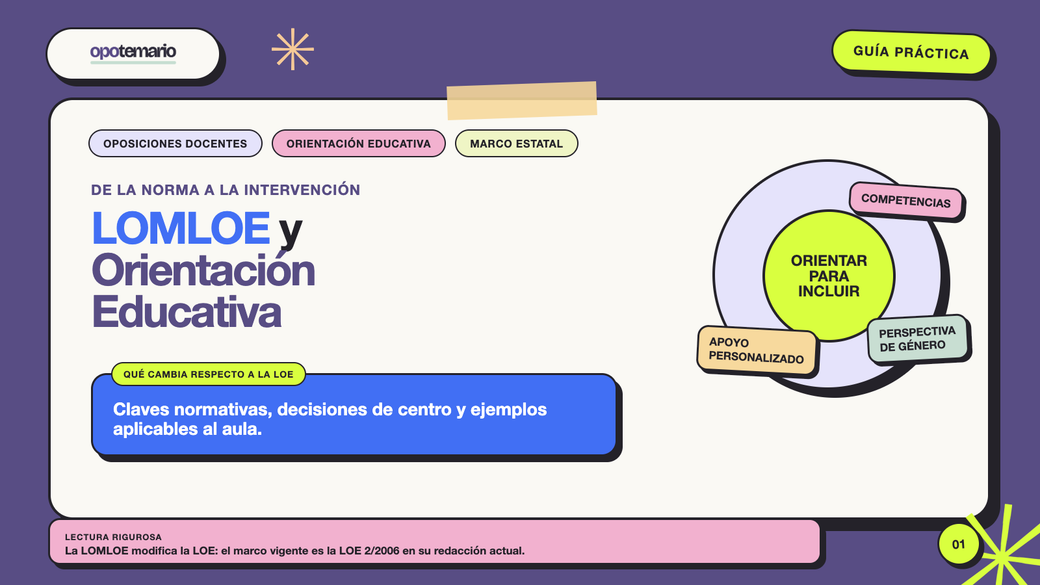Viewport: 1040px width, 585px height.
Task: Click the opotemario logo badge
Action: 133,54
